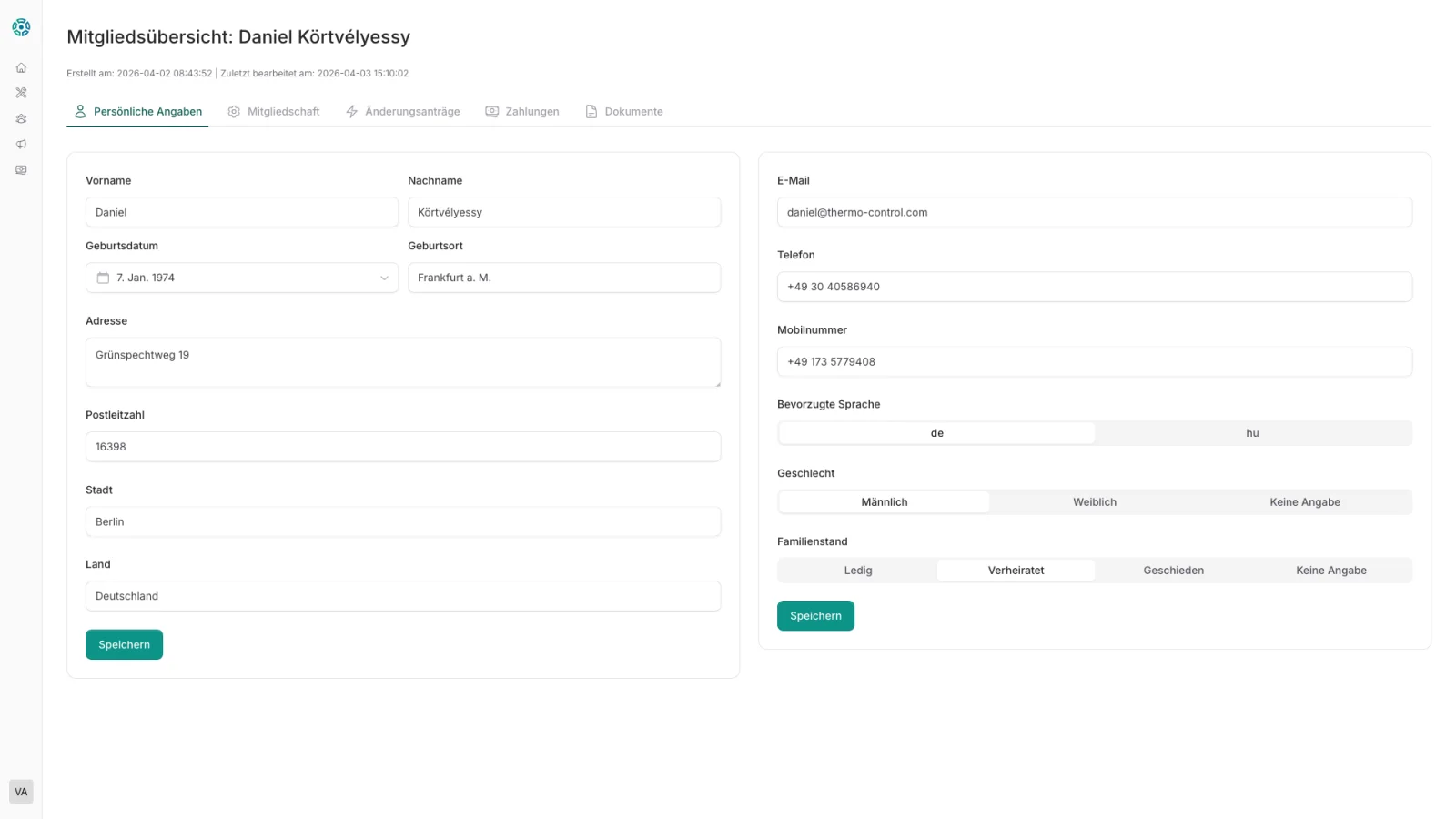Set Geschlecht to Weiblich
The height and width of the screenshot is (819, 1456).
1094,502
